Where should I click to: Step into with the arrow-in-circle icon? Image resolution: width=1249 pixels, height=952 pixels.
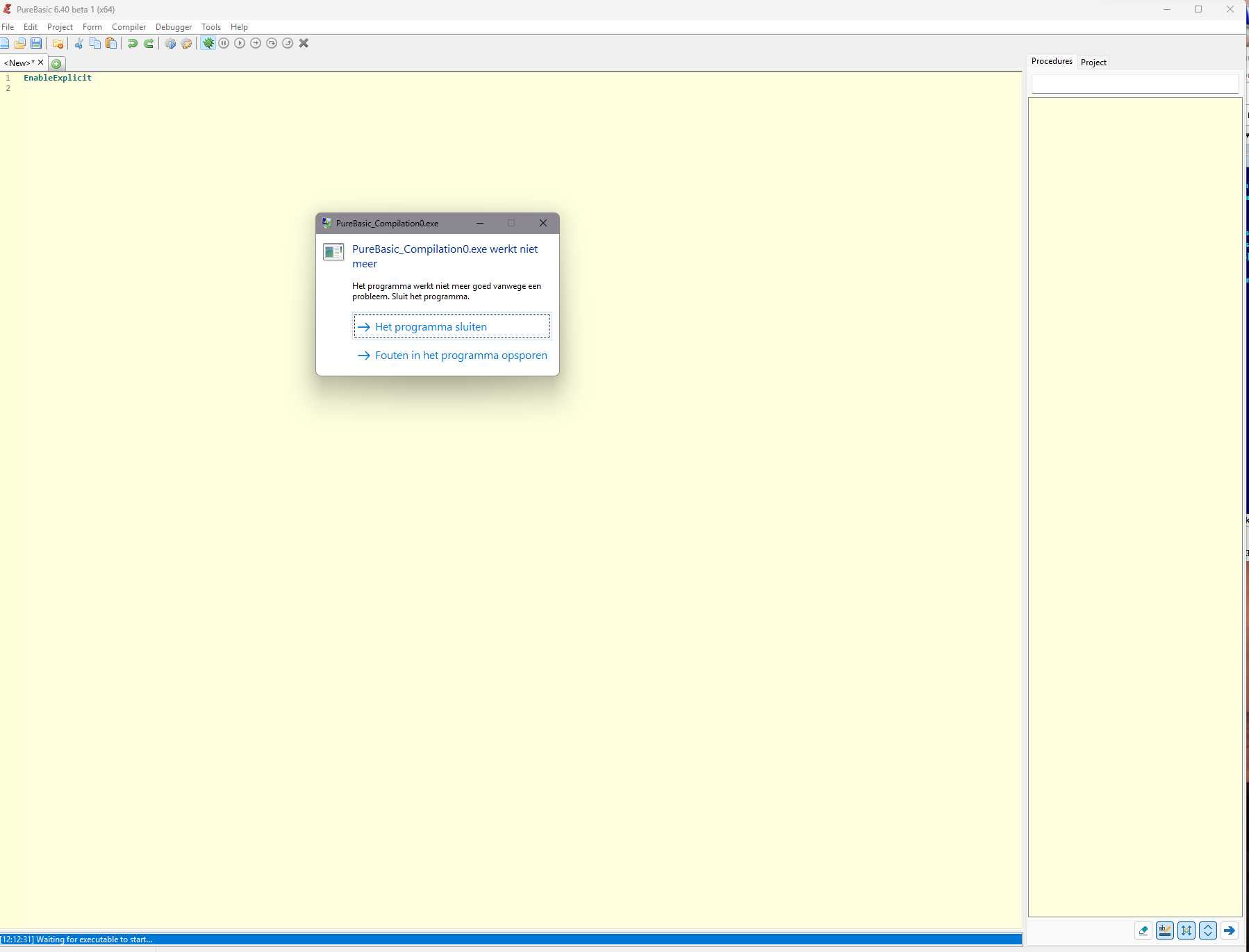(256, 43)
